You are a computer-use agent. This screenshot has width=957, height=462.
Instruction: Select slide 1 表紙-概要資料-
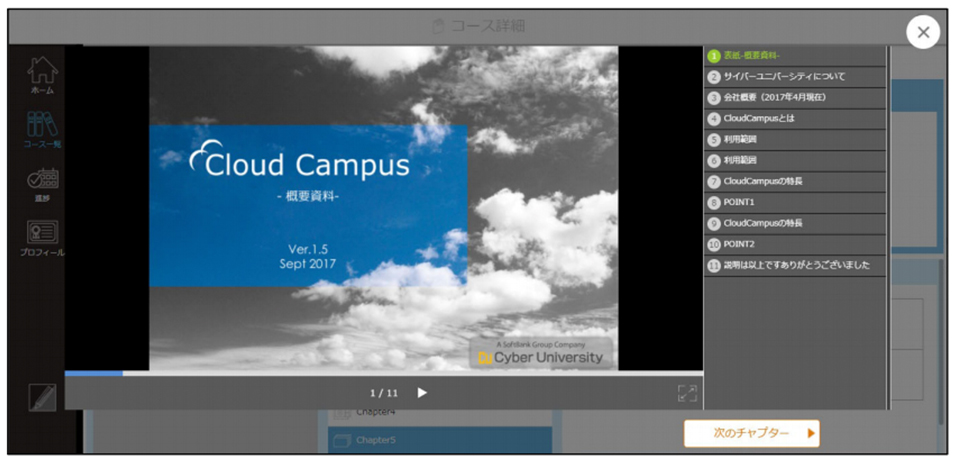click(x=795, y=56)
